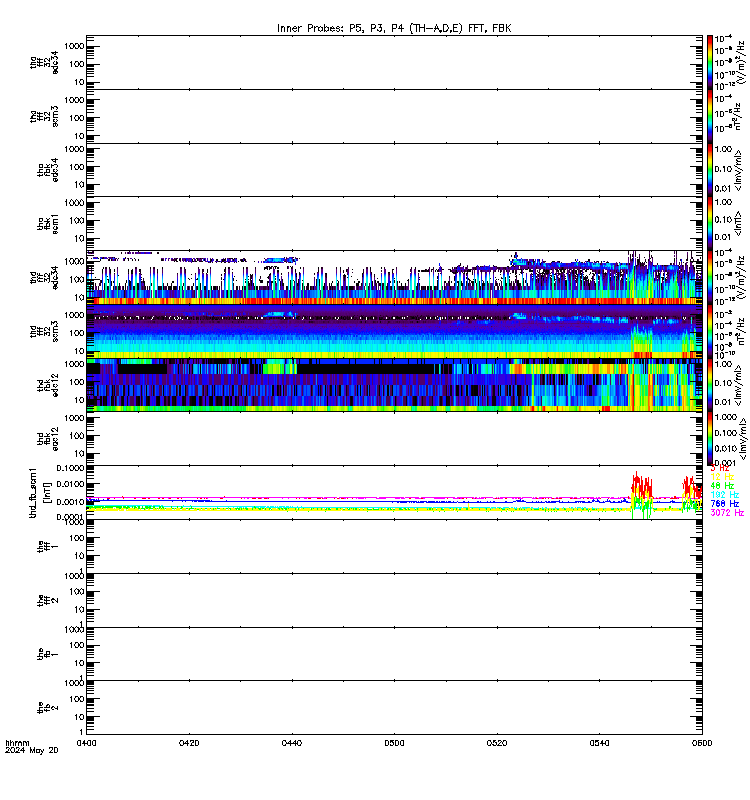Click the 'tha fff 32 edc34' panel label
Viewport: 750px width, 800px height.
[44, 63]
